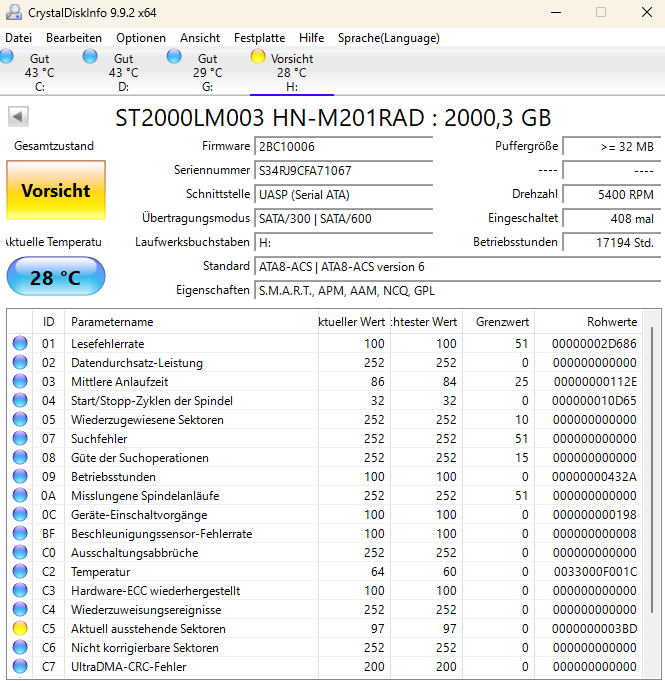Open the Bearbeiten menu
The image size is (665, 681).
[74, 38]
